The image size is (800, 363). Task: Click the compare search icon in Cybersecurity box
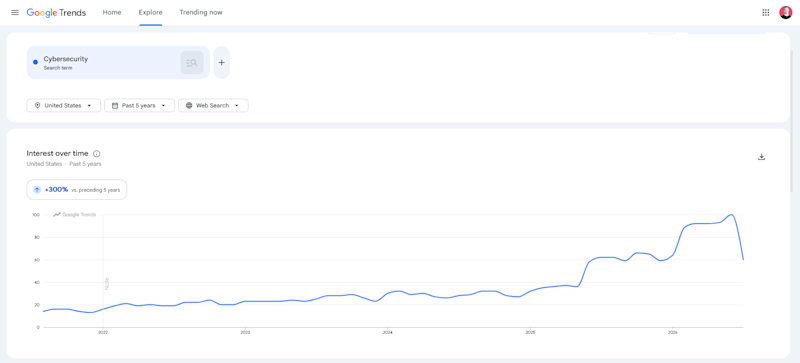[x=192, y=63]
